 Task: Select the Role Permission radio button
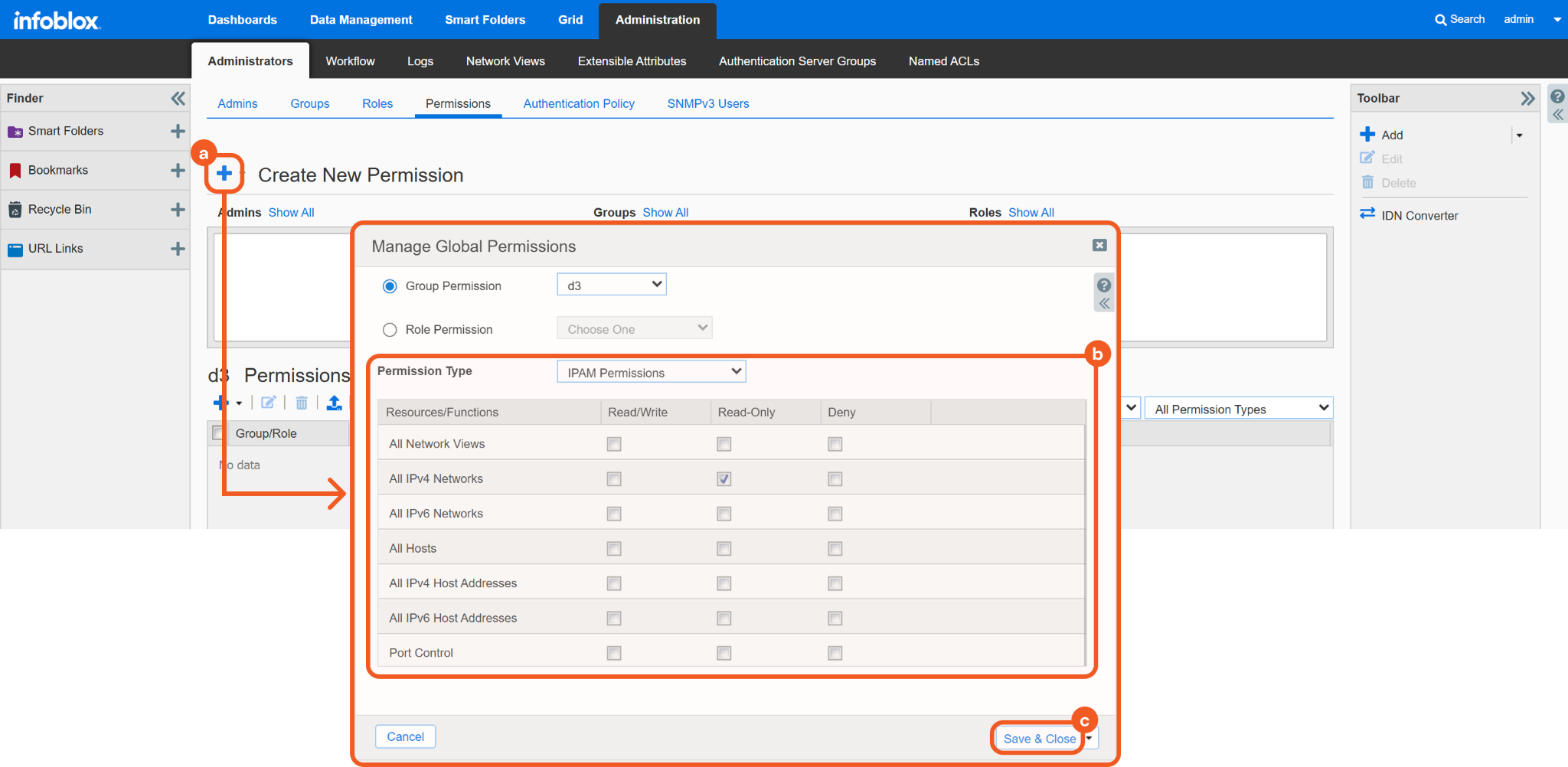click(390, 330)
